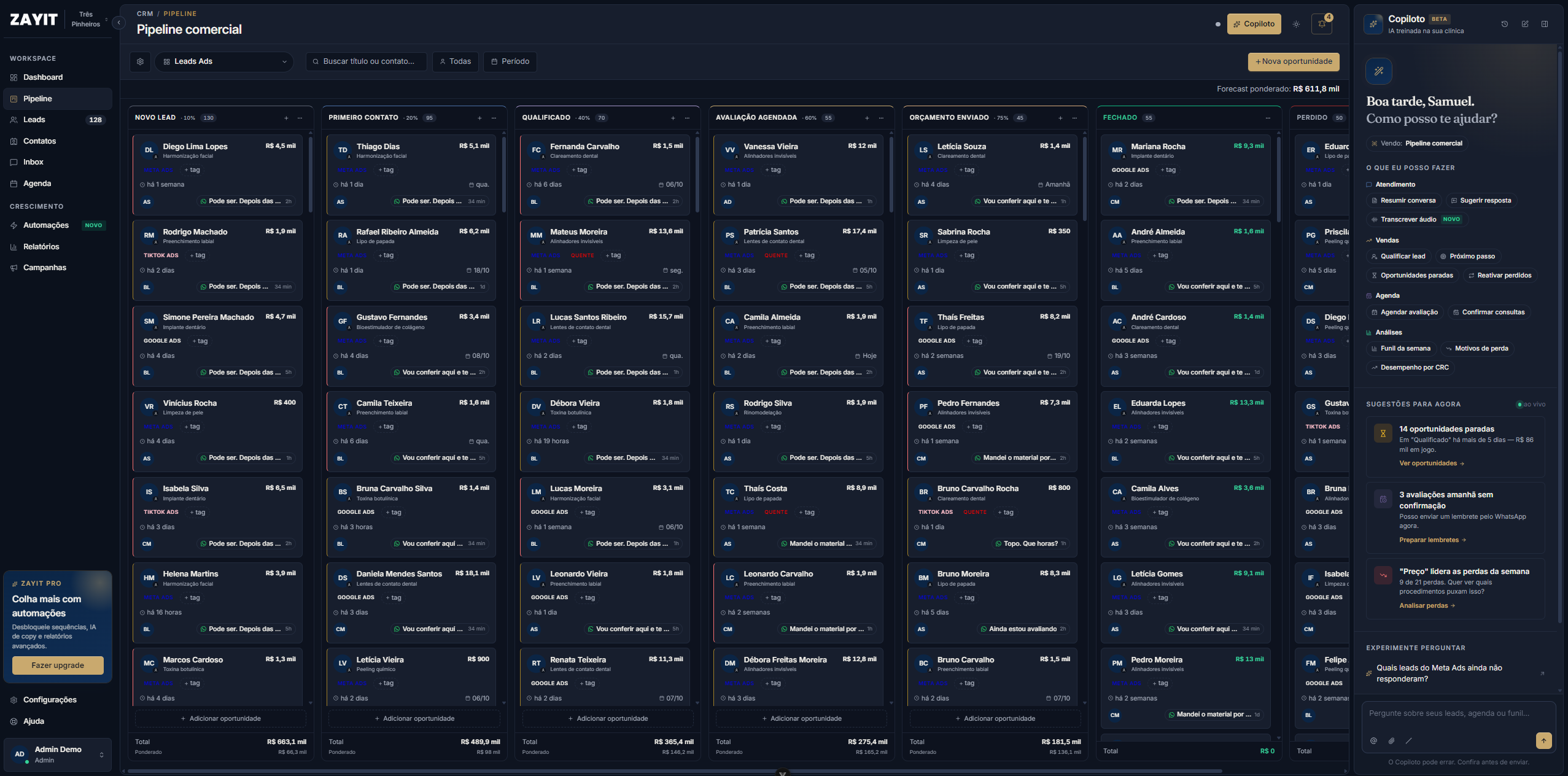The image size is (1568, 776).
Task: Click the Nova oportunidade button
Action: 1294,61
